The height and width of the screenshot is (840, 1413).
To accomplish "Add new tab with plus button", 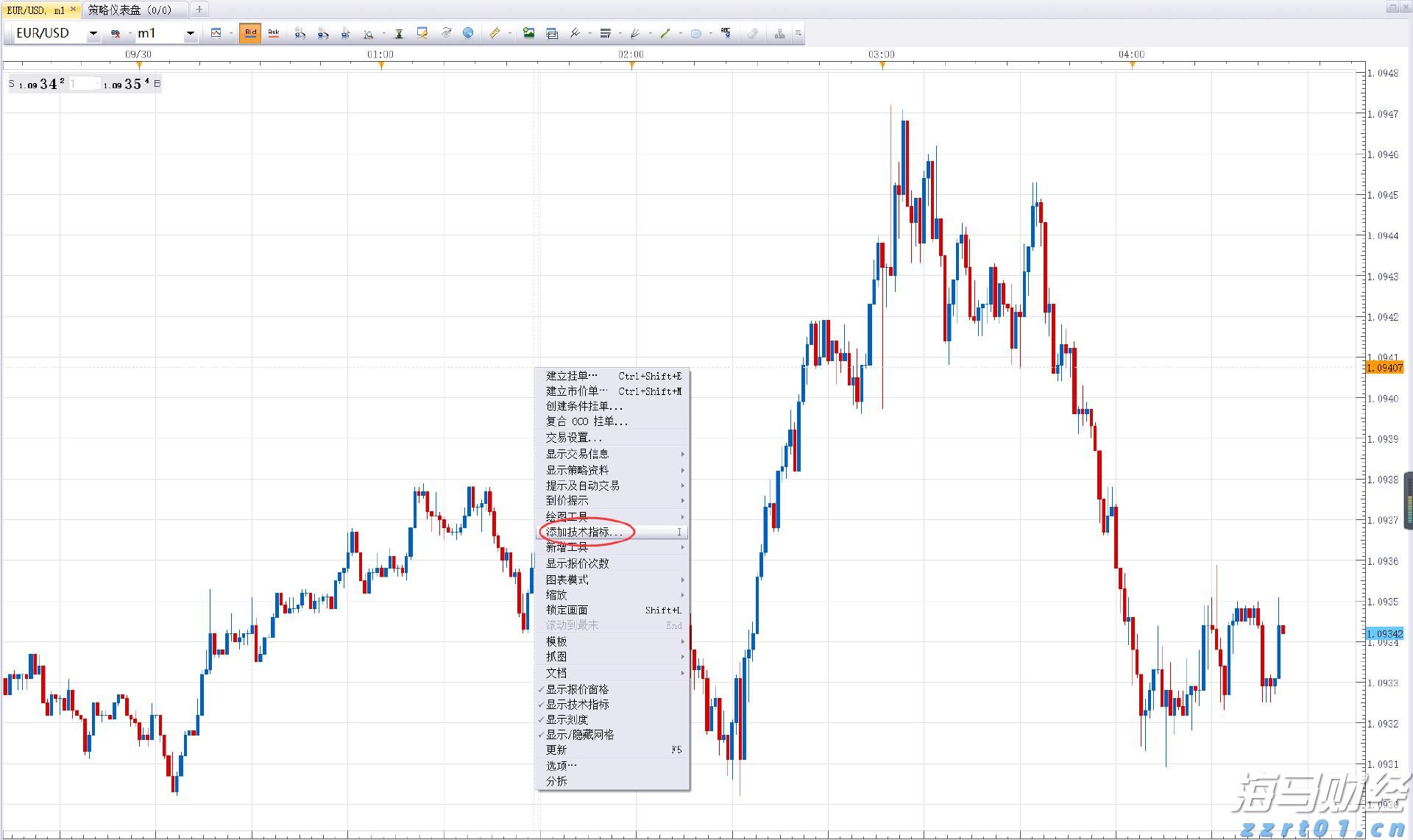I will coord(199,10).
